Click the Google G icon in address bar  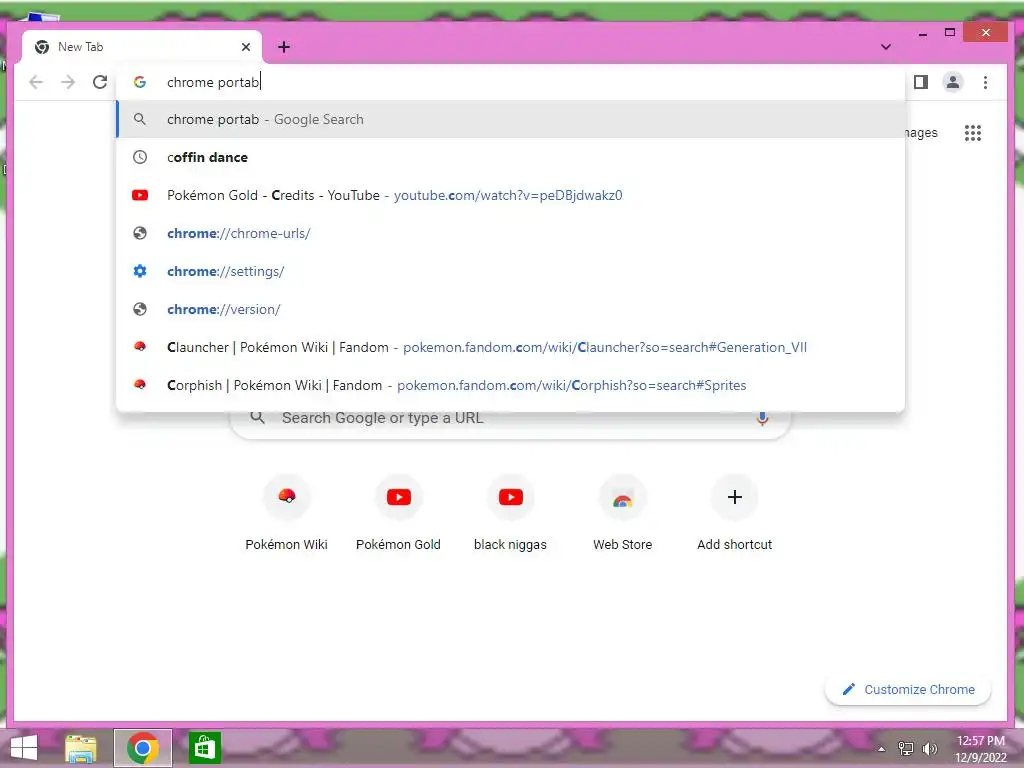(140, 82)
